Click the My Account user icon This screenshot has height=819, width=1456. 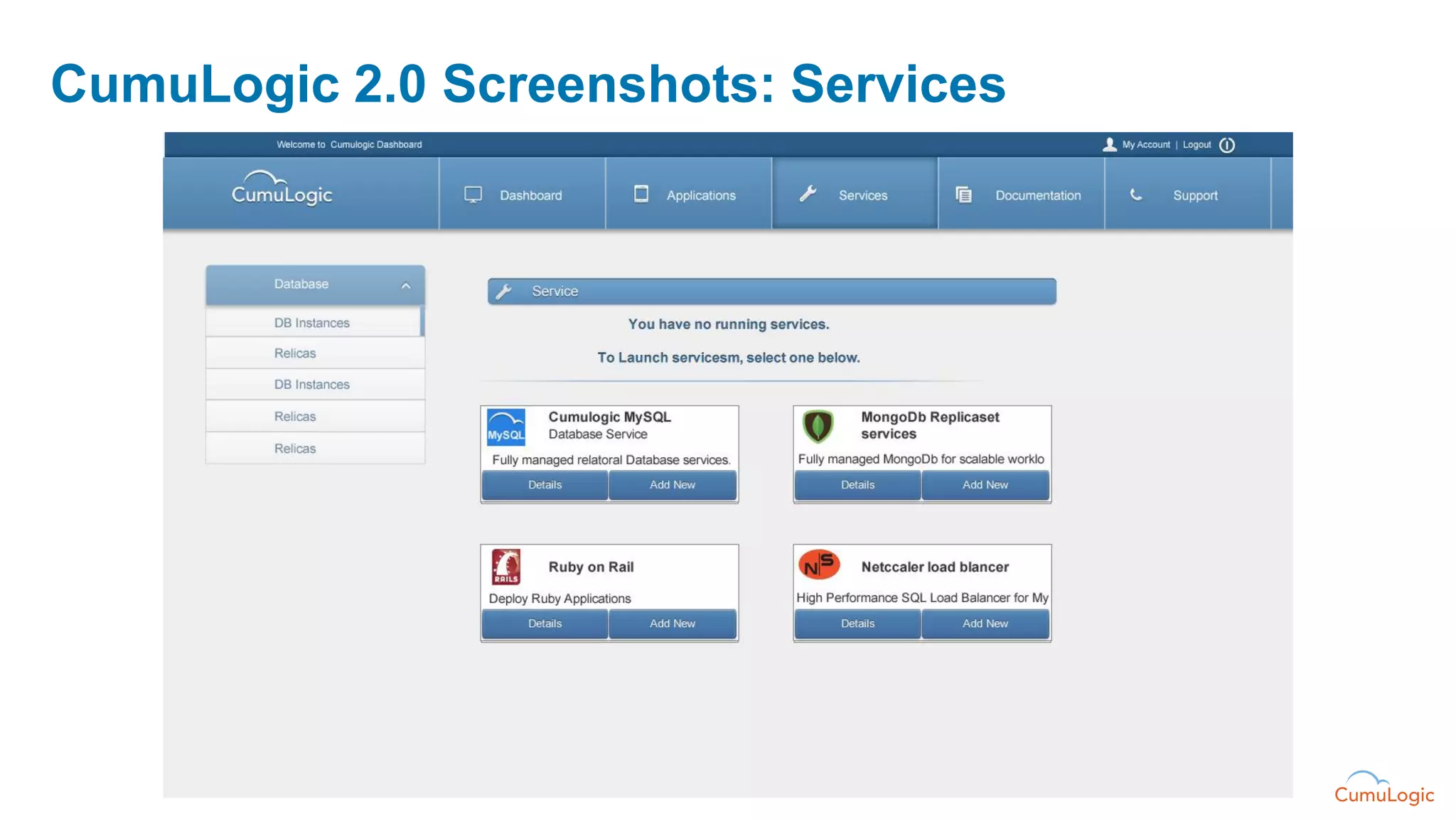click(x=1109, y=145)
